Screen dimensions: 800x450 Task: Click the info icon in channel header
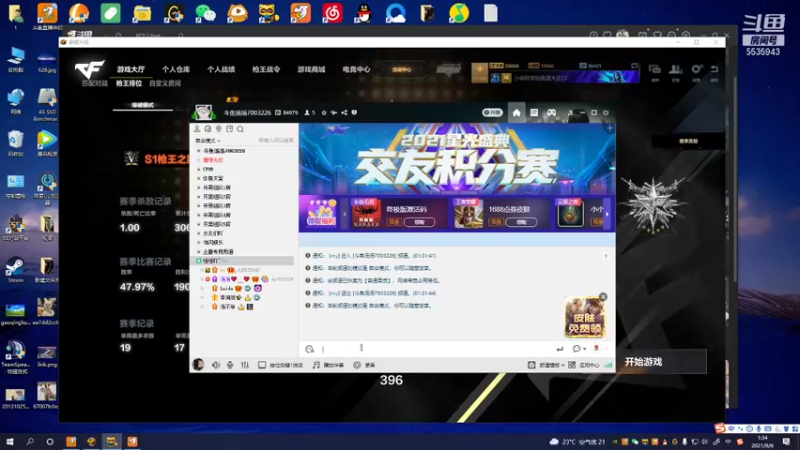[x=354, y=113]
